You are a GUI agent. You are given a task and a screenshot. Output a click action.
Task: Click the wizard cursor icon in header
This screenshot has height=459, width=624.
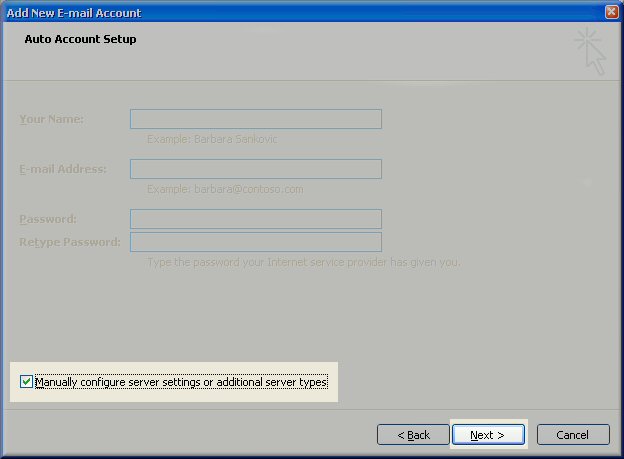pos(590,51)
